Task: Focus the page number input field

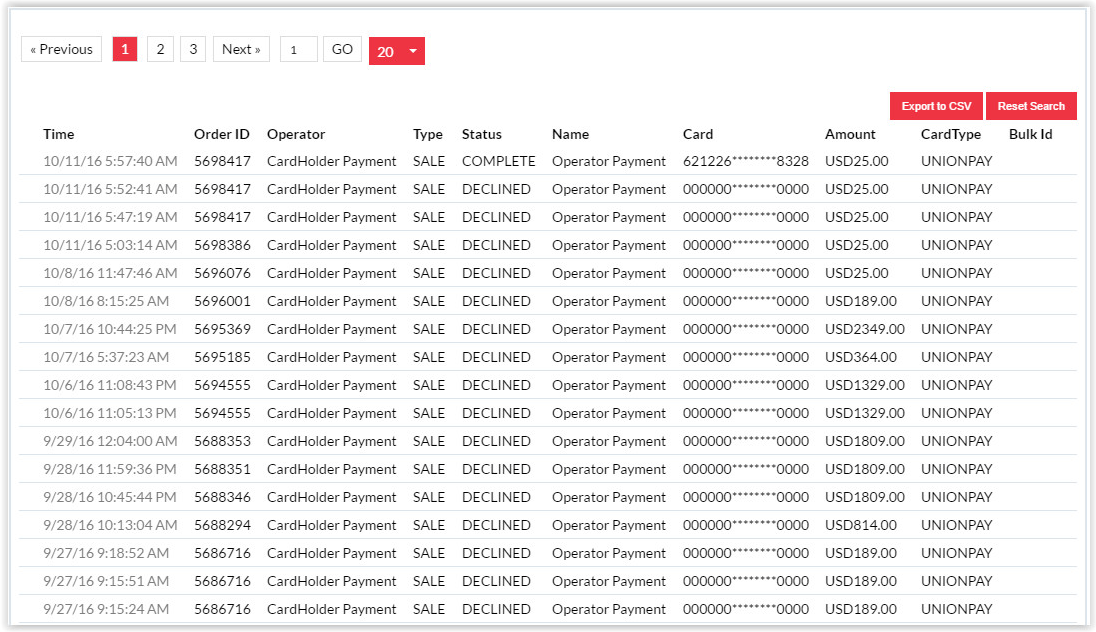Action: coord(298,50)
